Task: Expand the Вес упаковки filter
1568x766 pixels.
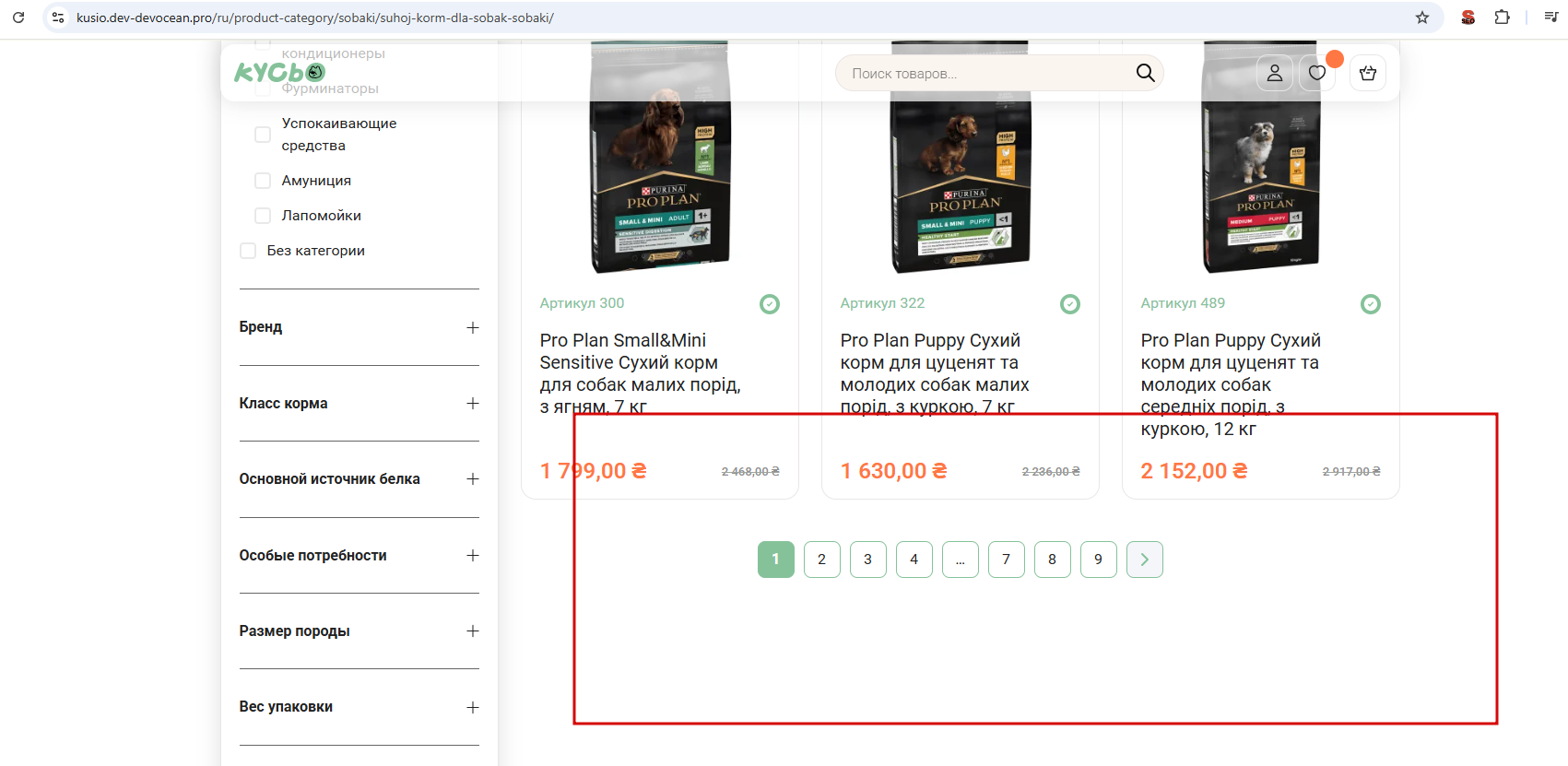Action: [360, 707]
